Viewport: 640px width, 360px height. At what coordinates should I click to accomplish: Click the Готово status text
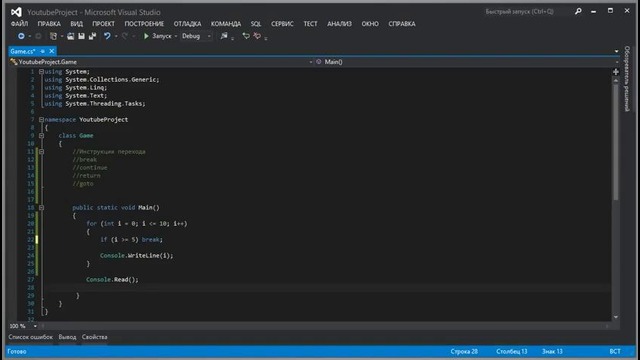pyautogui.click(x=17, y=351)
